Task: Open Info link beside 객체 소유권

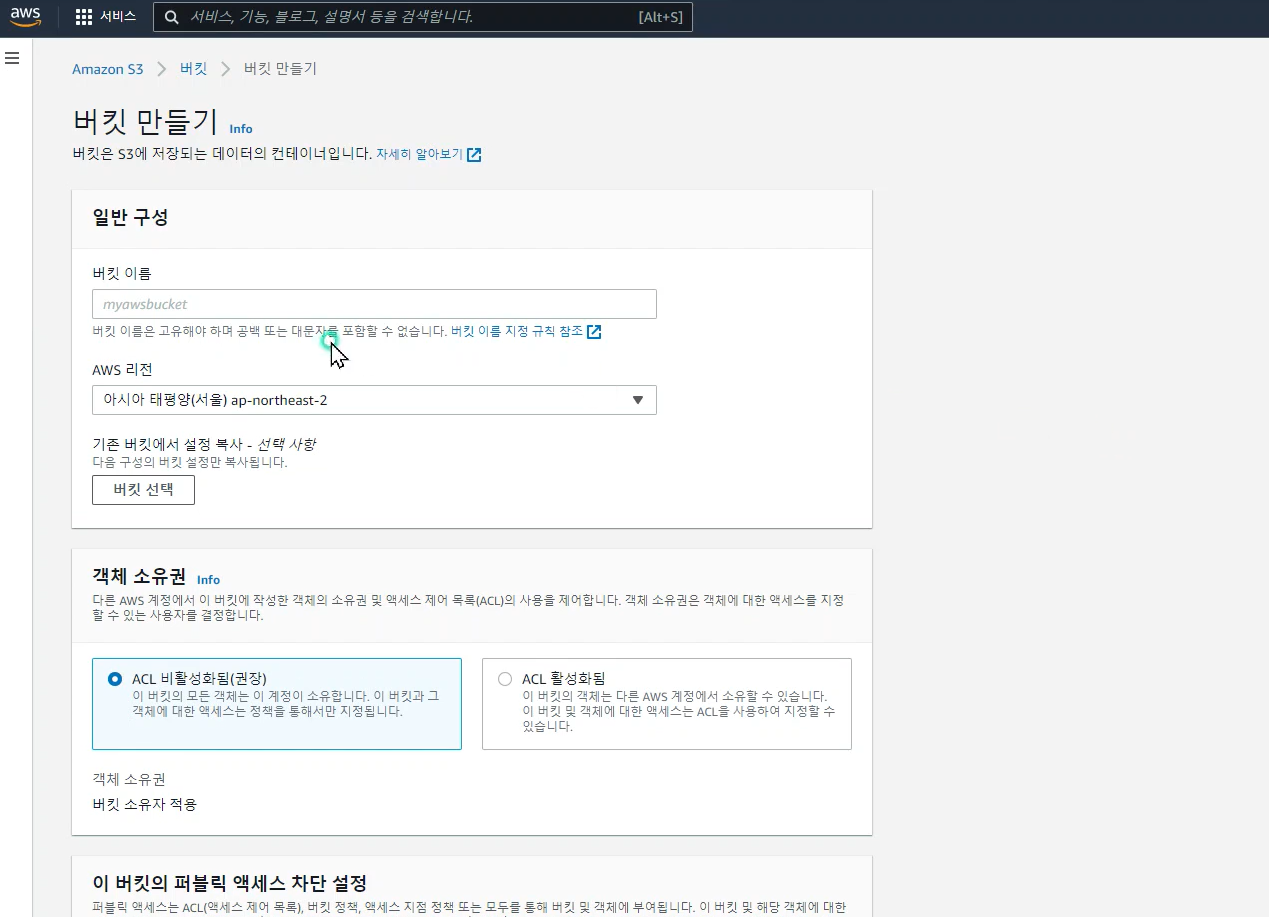Action: 208,580
